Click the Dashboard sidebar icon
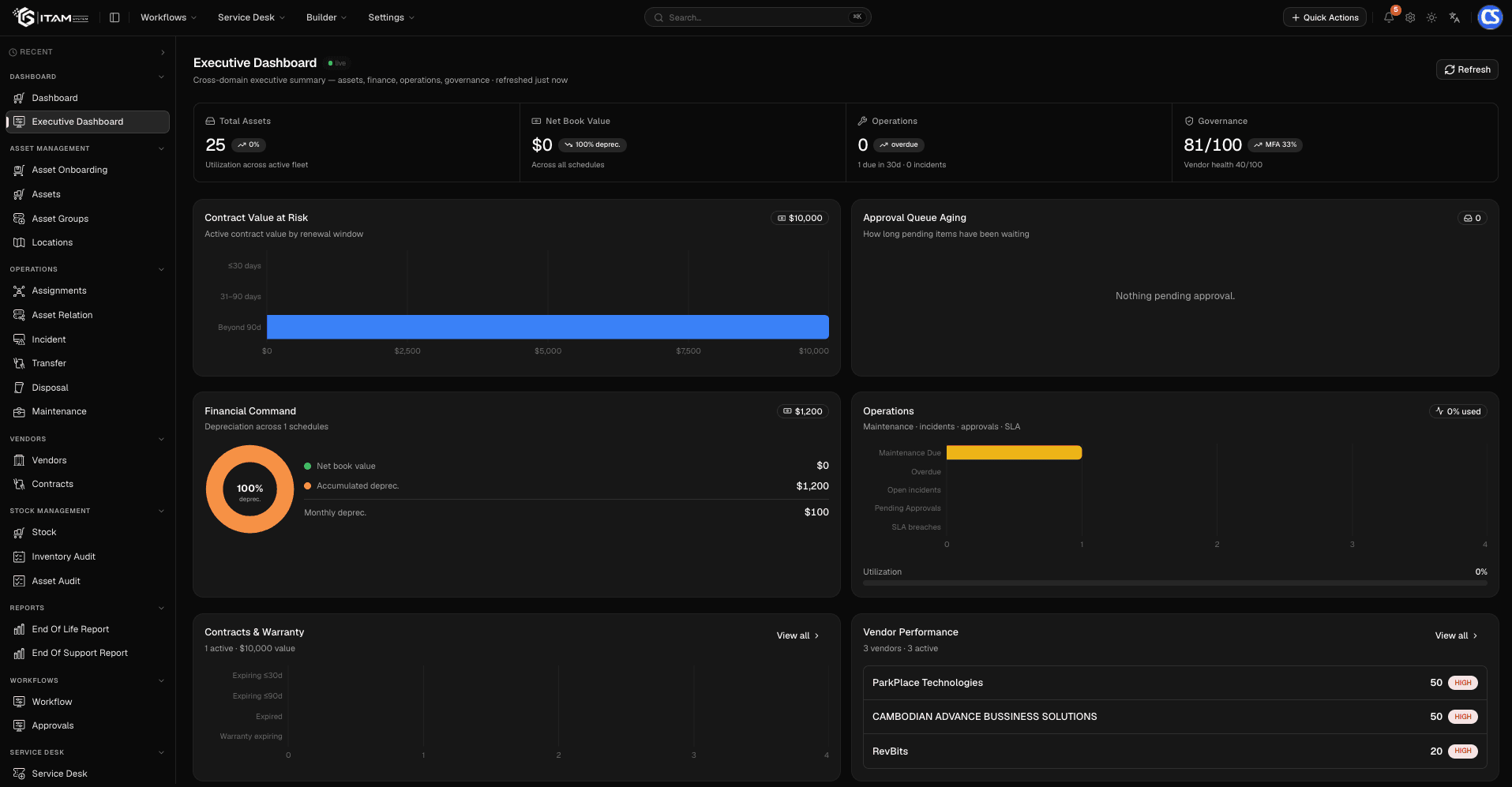Screen dimensions: 1512x787 [19, 98]
